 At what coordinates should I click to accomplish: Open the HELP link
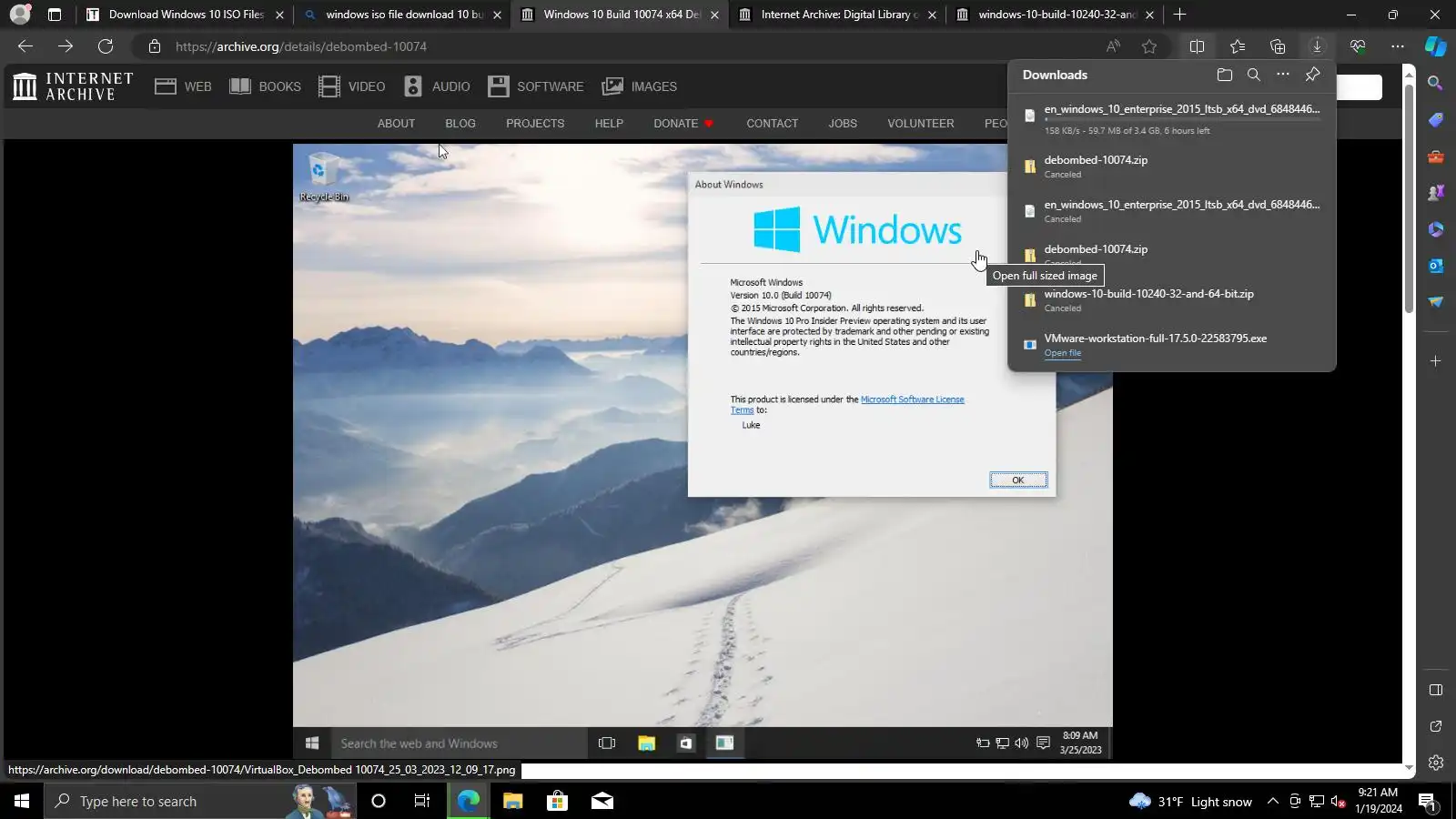coord(609,123)
